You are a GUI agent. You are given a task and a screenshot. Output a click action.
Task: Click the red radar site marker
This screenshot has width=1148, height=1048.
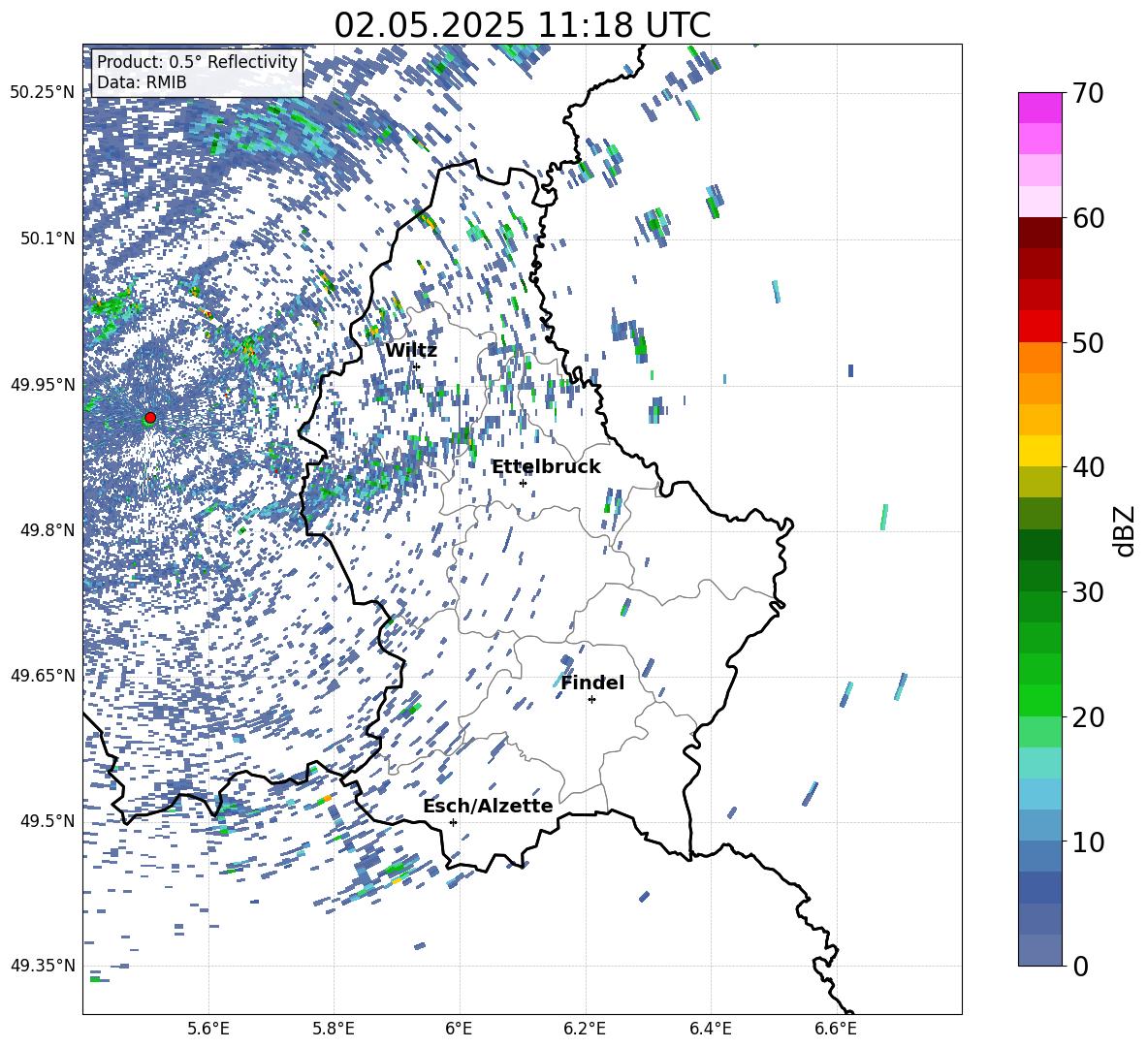pos(150,418)
